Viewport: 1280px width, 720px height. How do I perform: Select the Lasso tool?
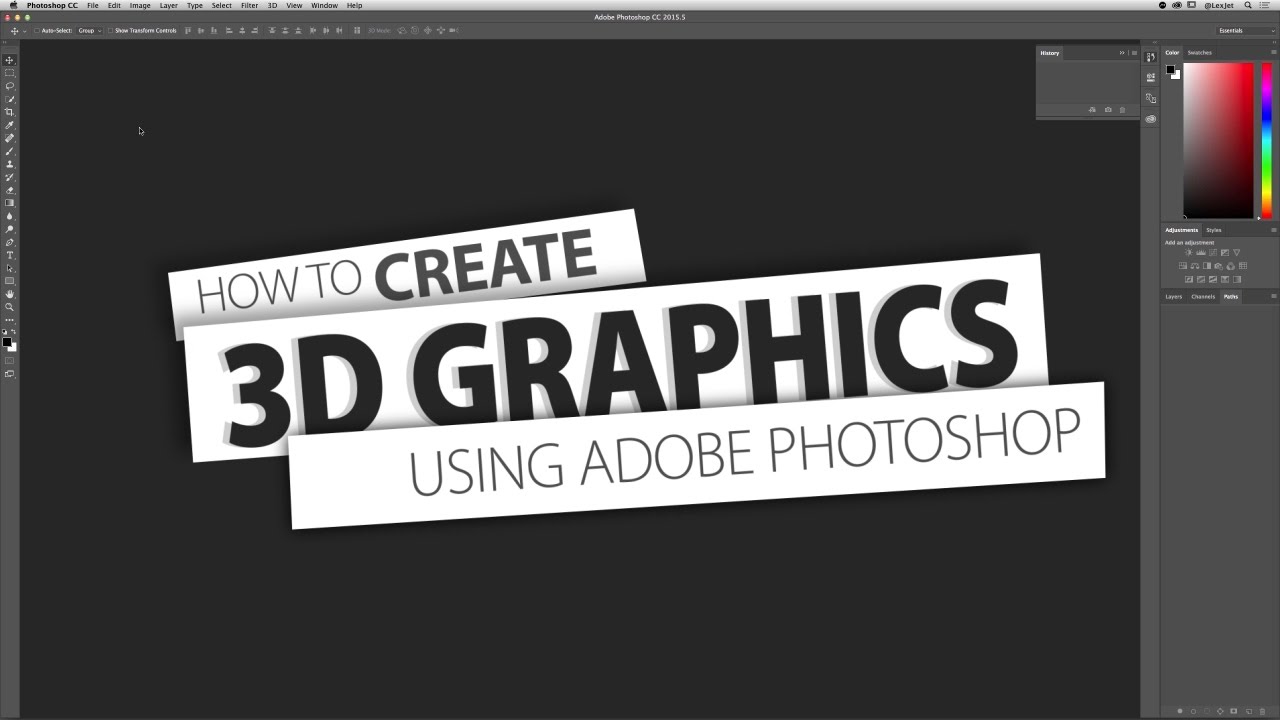point(10,86)
